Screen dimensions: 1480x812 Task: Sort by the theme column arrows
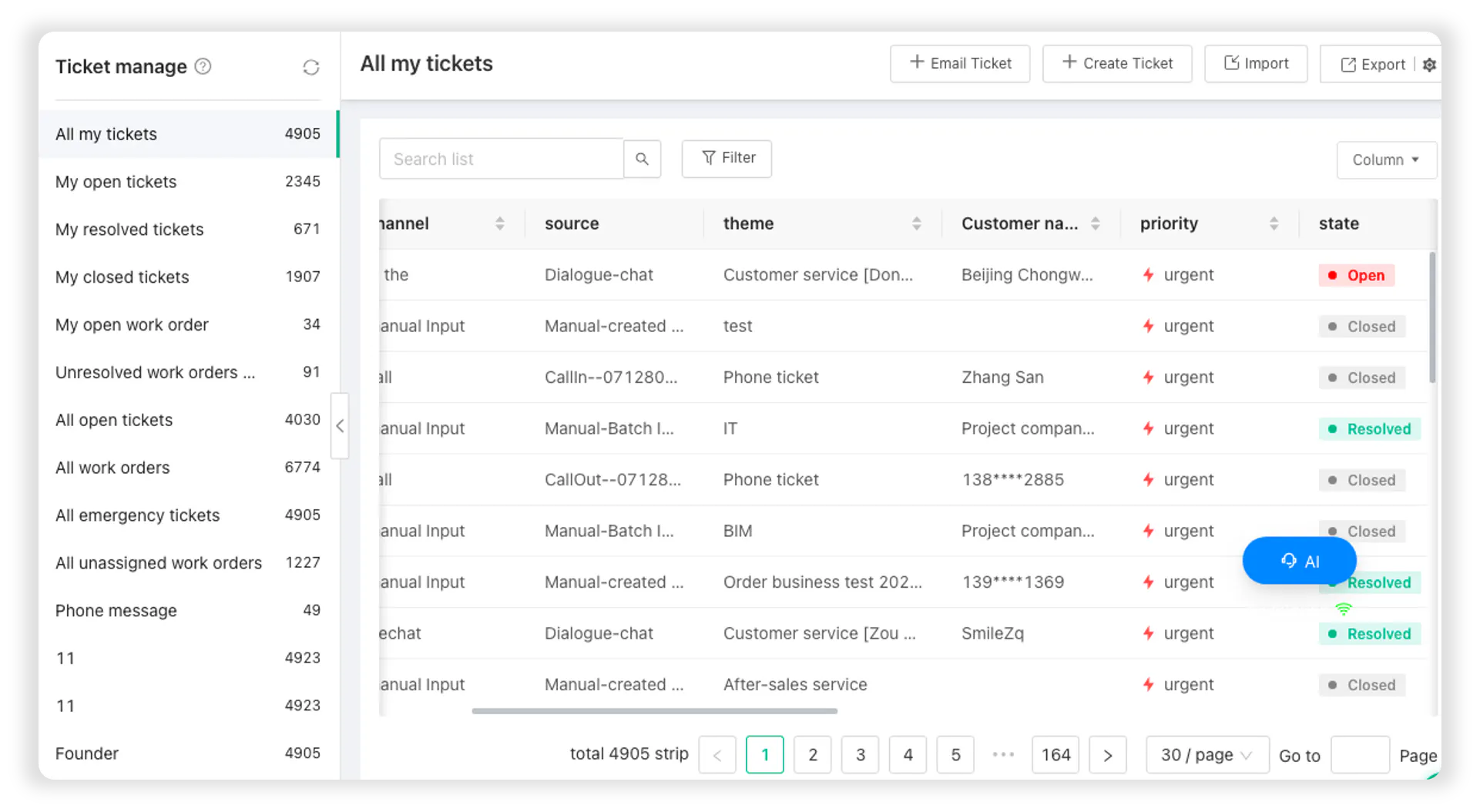[x=916, y=223]
